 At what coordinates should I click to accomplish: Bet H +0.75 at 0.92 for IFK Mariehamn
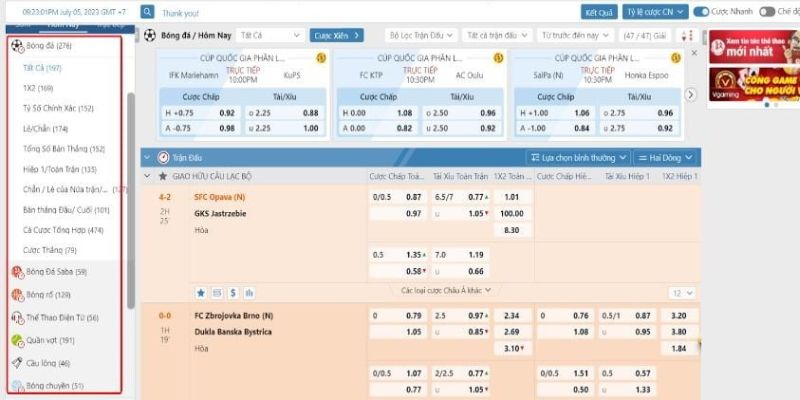pos(200,113)
